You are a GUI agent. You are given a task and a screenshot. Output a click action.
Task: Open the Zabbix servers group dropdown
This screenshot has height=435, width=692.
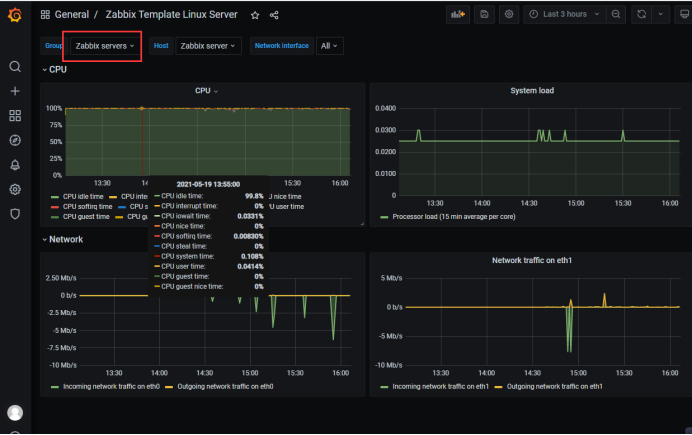[105, 46]
